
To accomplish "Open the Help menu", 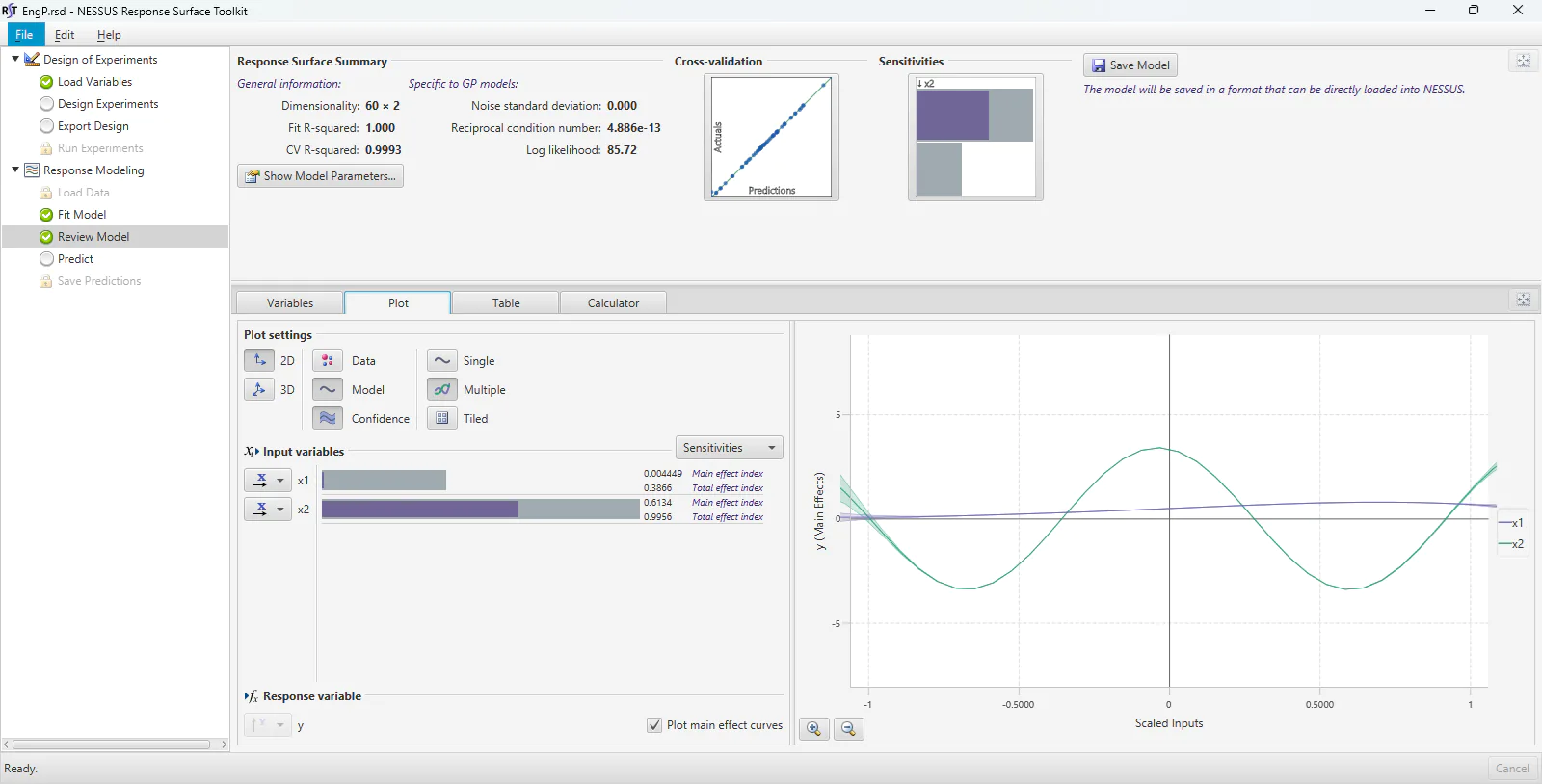I will pos(109,35).
